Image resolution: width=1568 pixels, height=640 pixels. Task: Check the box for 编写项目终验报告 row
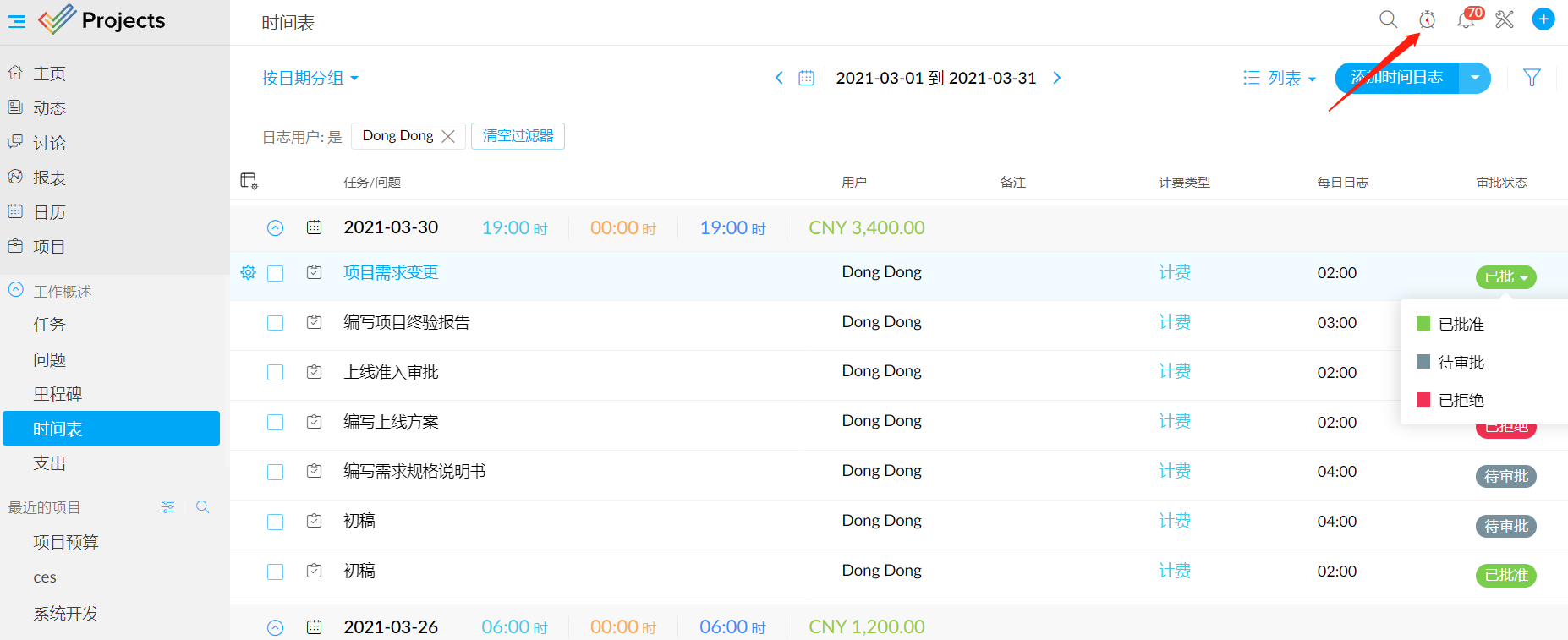276,323
